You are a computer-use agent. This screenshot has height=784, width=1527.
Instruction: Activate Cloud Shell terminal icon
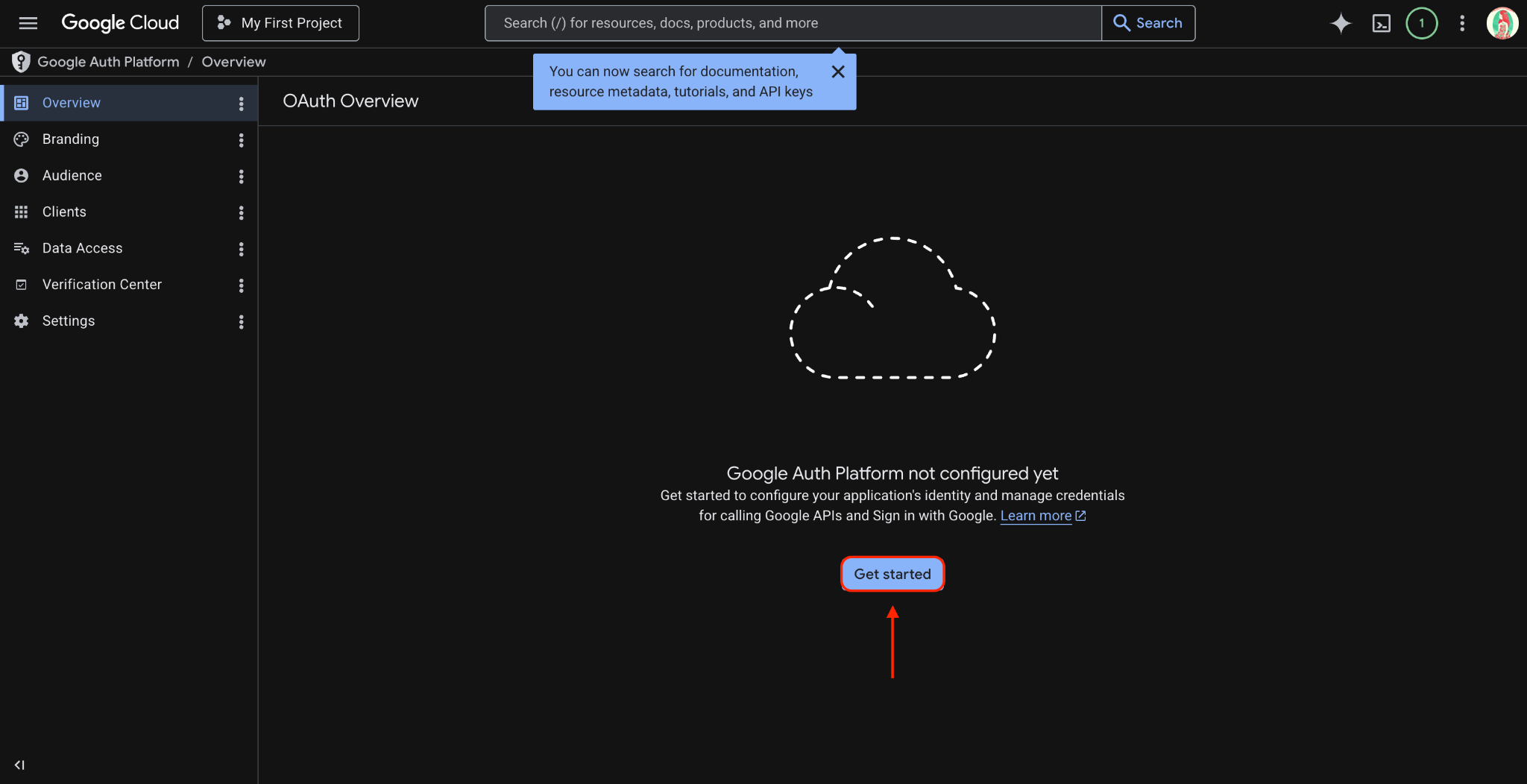(x=1382, y=23)
